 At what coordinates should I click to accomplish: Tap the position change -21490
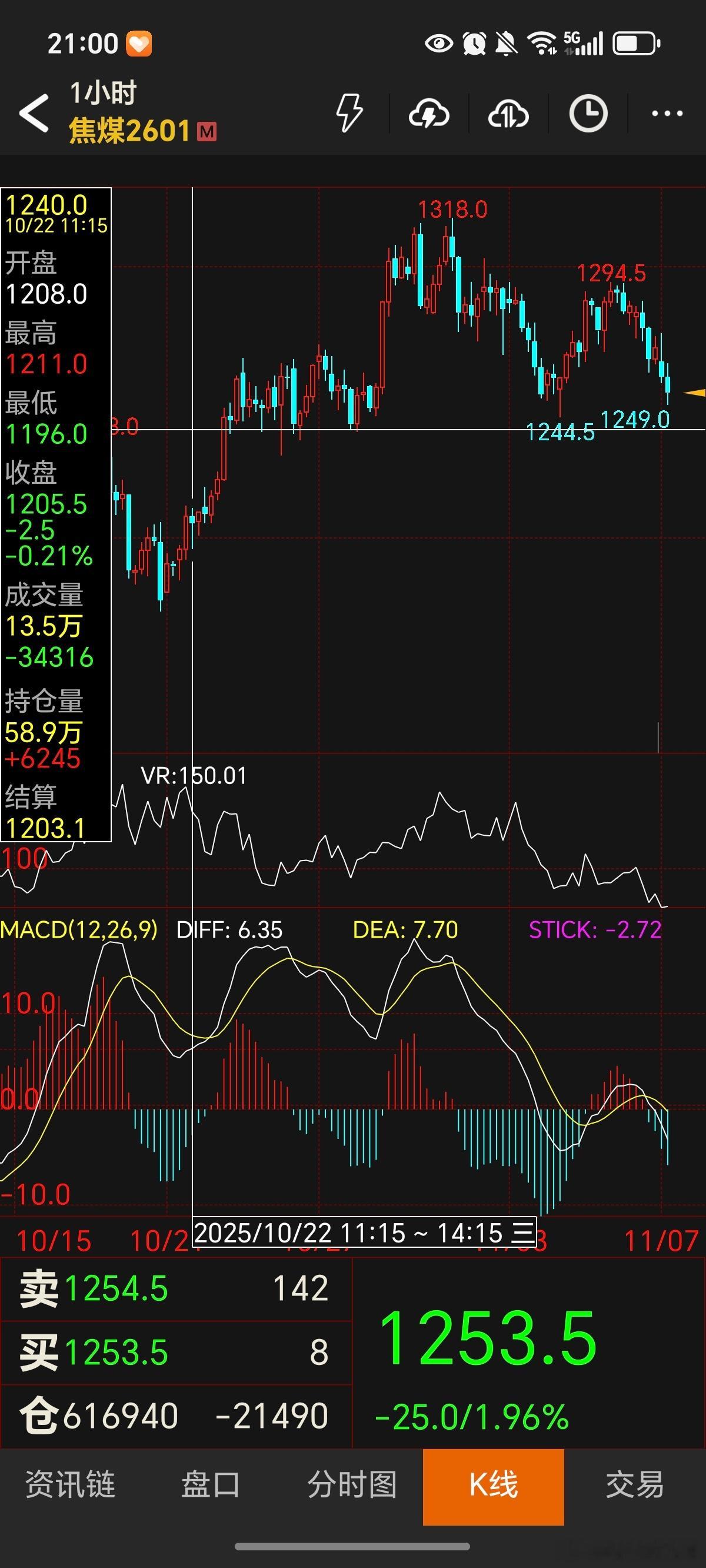(x=271, y=1416)
